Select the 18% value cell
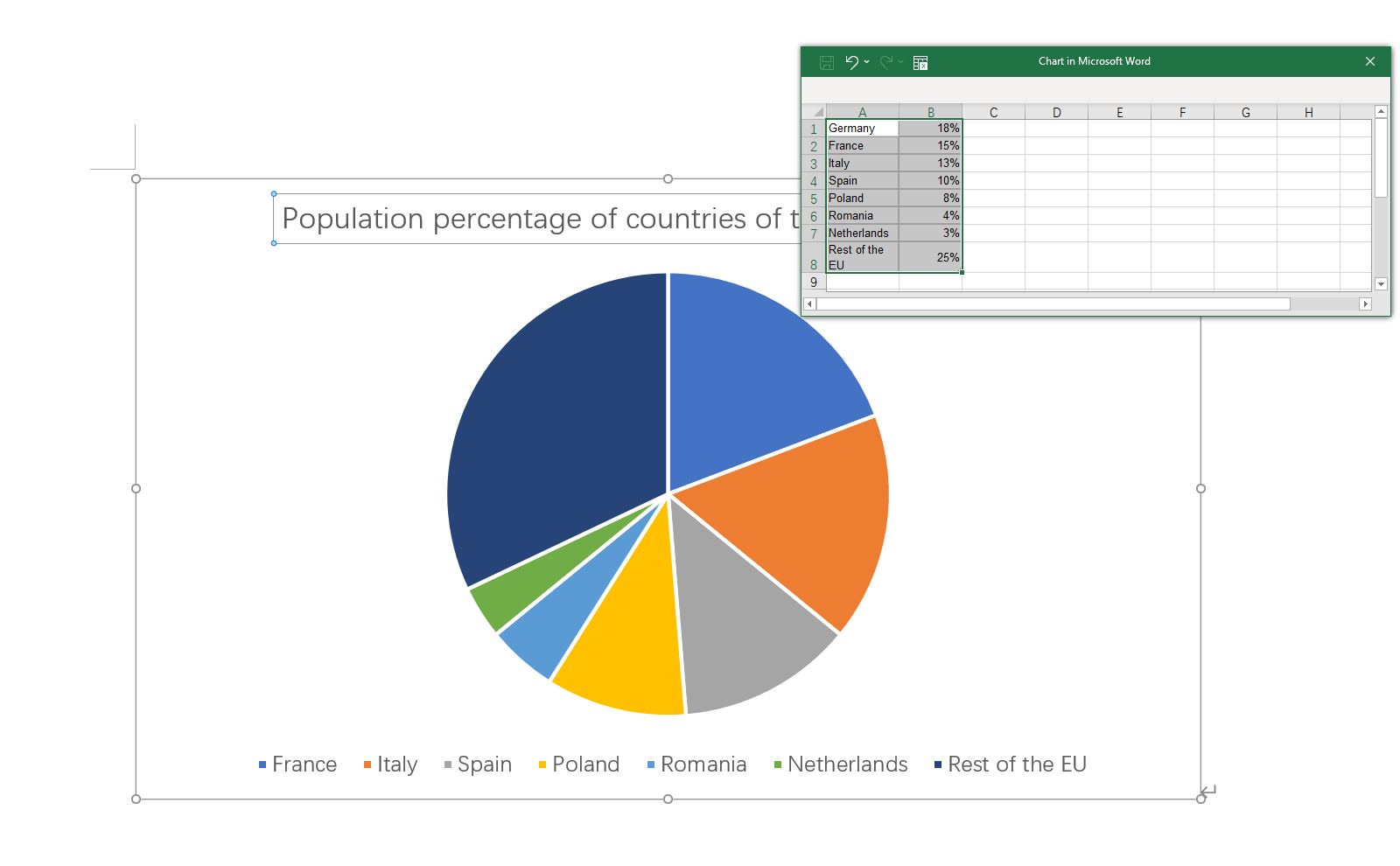 pos(931,129)
